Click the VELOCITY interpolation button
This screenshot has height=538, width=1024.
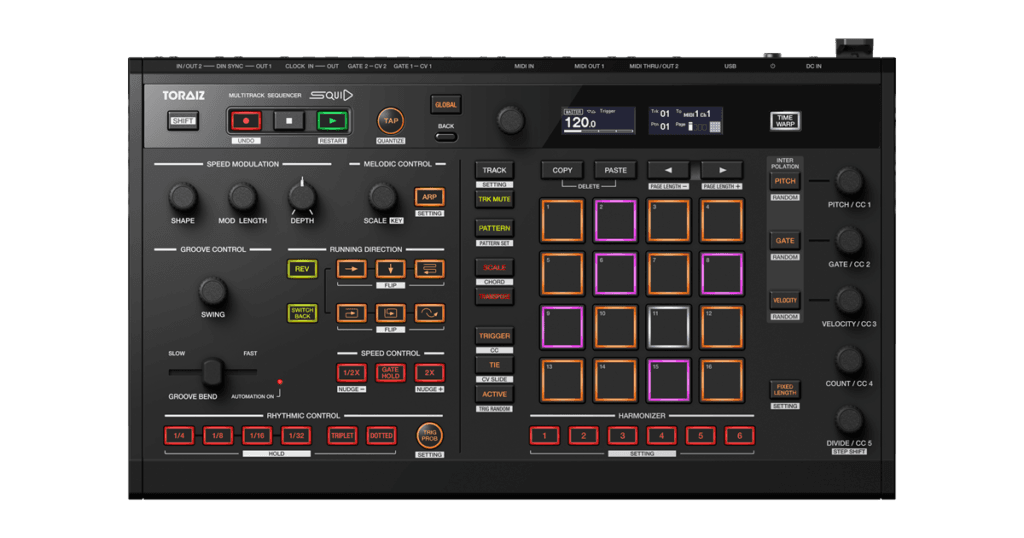[x=785, y=300]
